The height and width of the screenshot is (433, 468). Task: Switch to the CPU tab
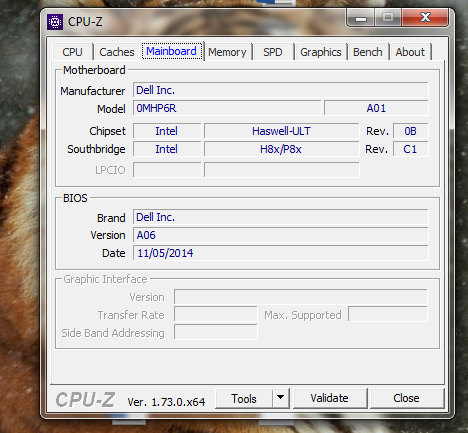(x=72, y=52)
